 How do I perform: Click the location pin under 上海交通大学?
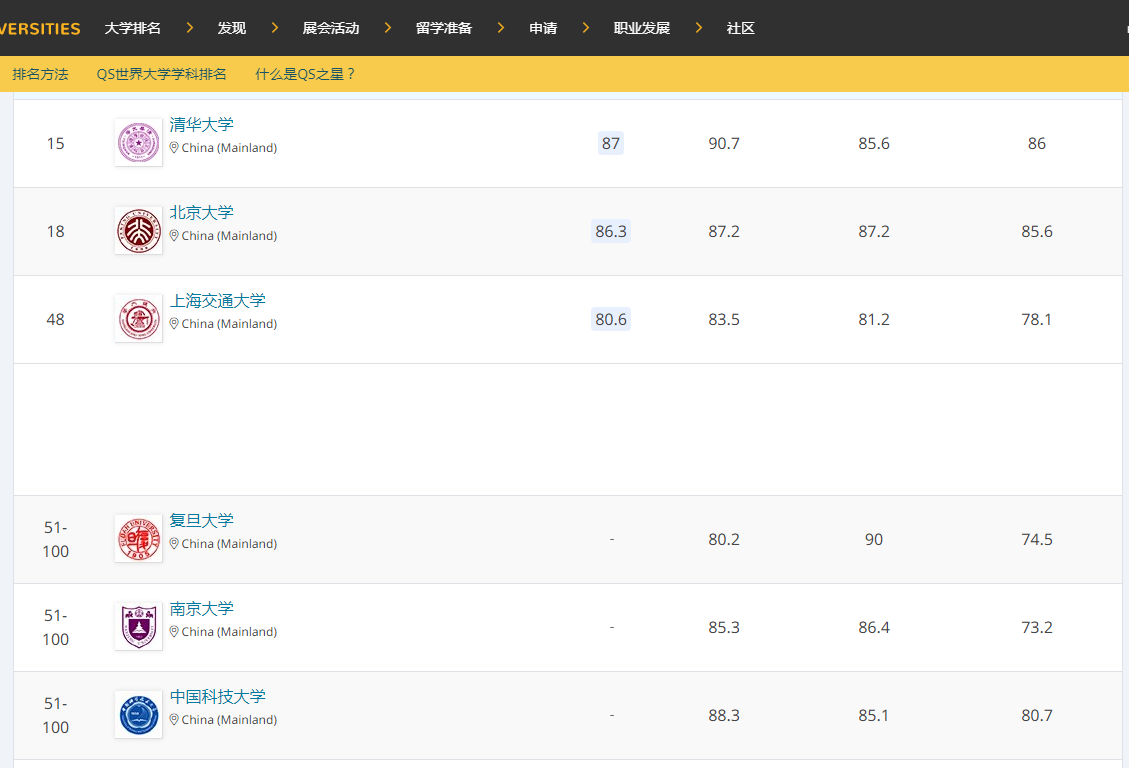pos(174,323)
